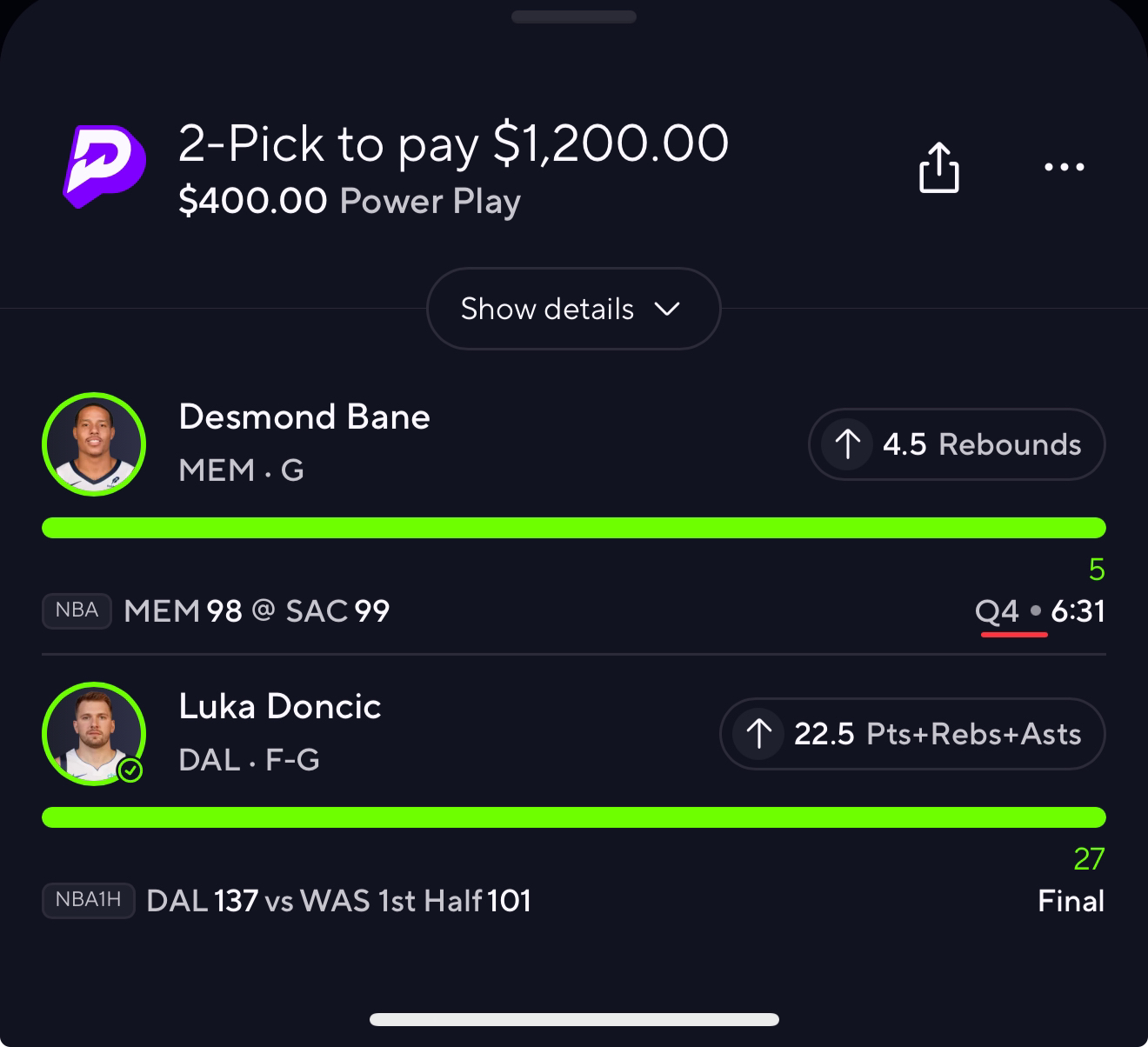Open Desmond Bane's player photo
The image size is (1148, 1047).
coord(94,444)
